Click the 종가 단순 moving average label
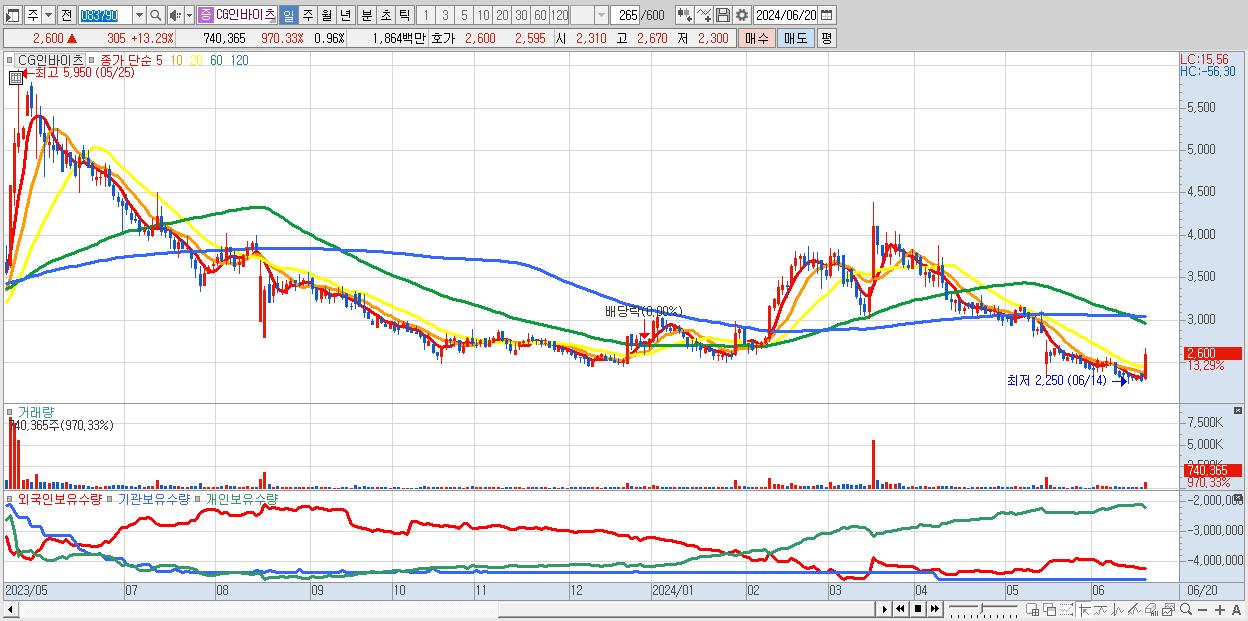 tap(126, 60)
